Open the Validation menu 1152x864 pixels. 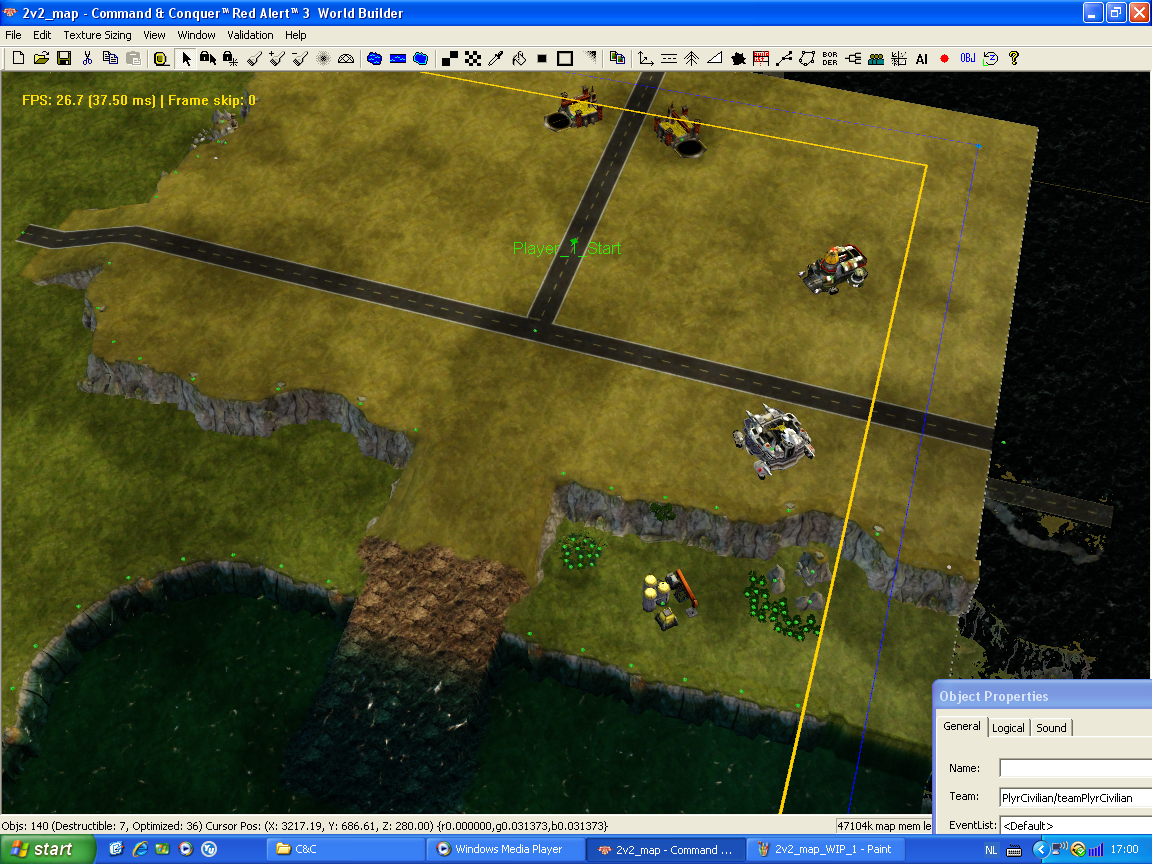(250, 35)
